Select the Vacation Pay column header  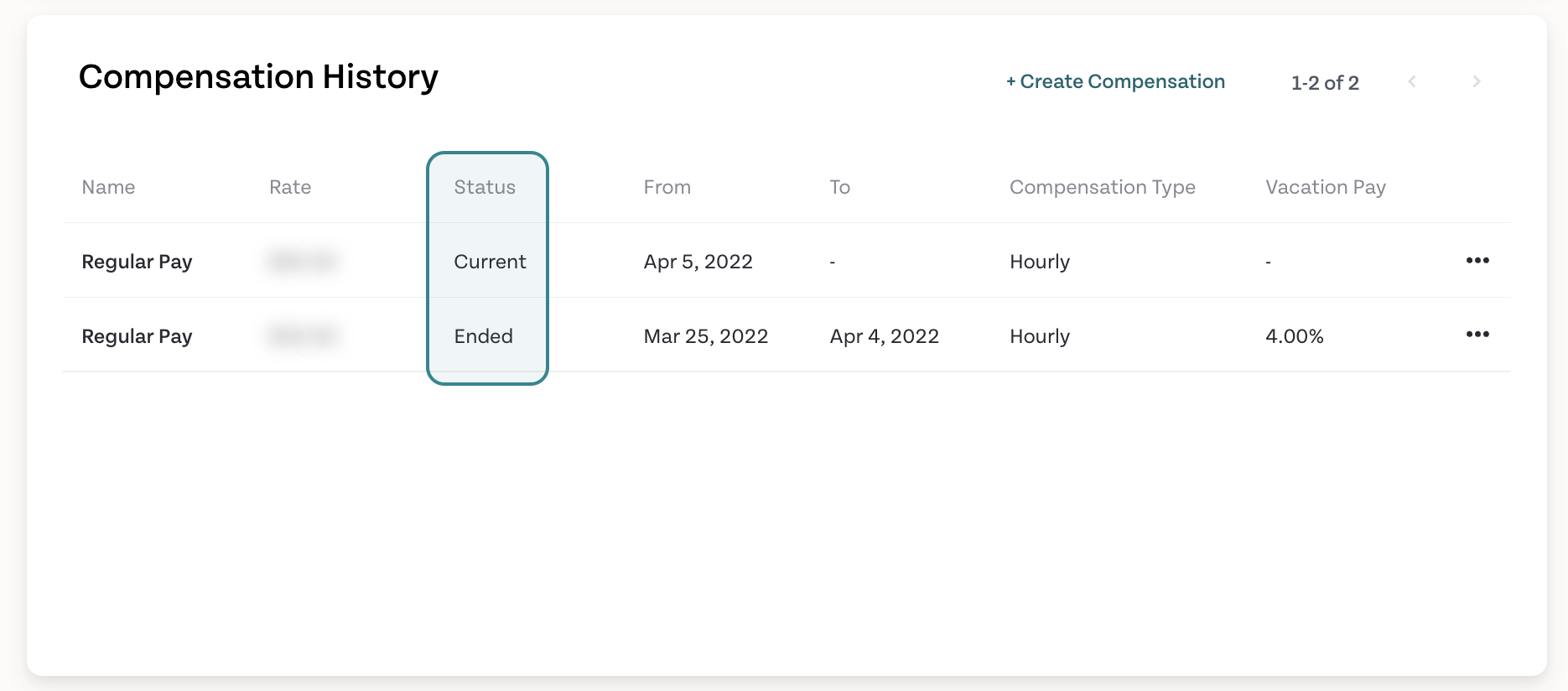coord(1326,187)
